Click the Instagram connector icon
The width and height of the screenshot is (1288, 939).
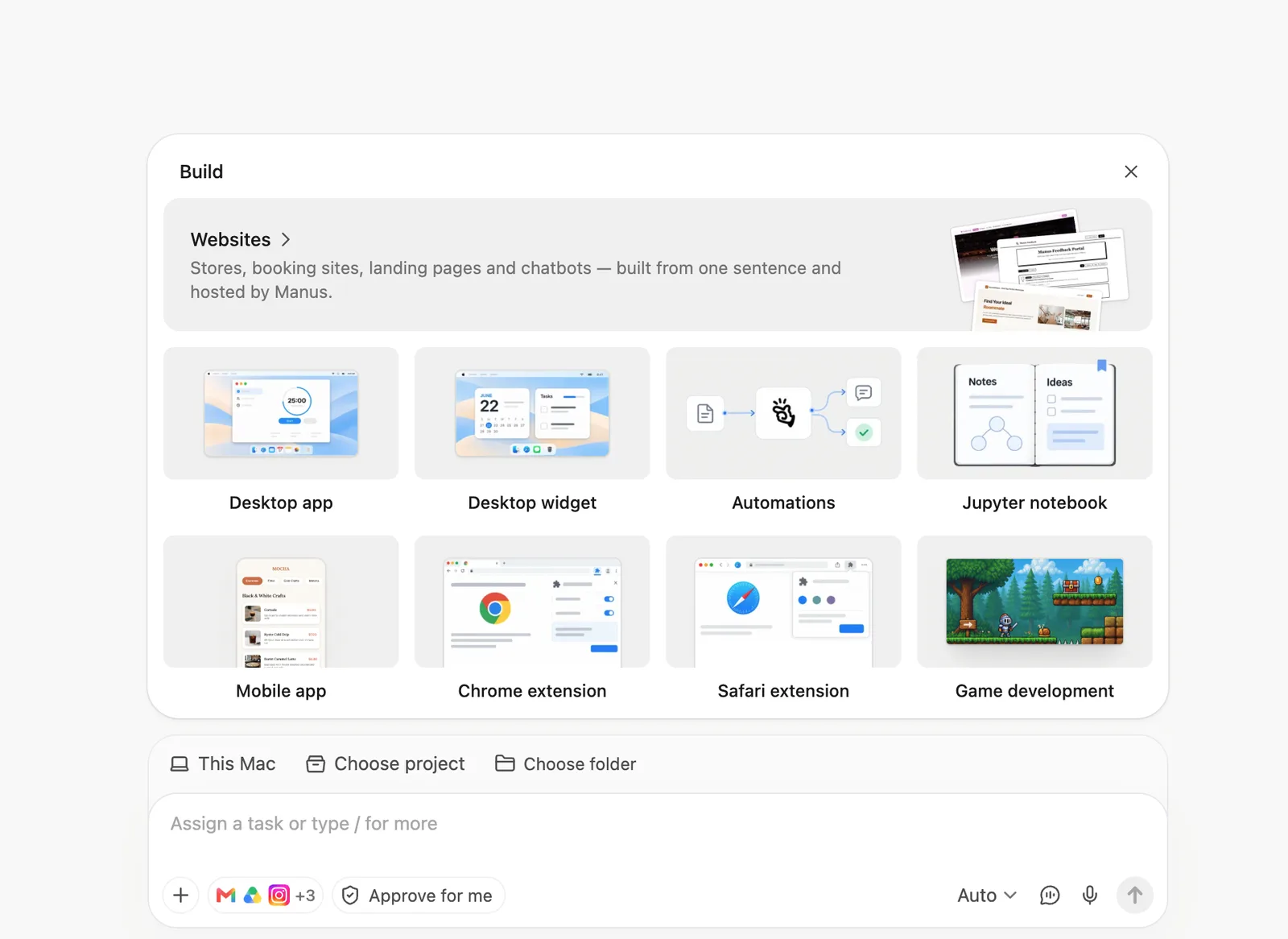pyautogui.click(x=279, y=896)
